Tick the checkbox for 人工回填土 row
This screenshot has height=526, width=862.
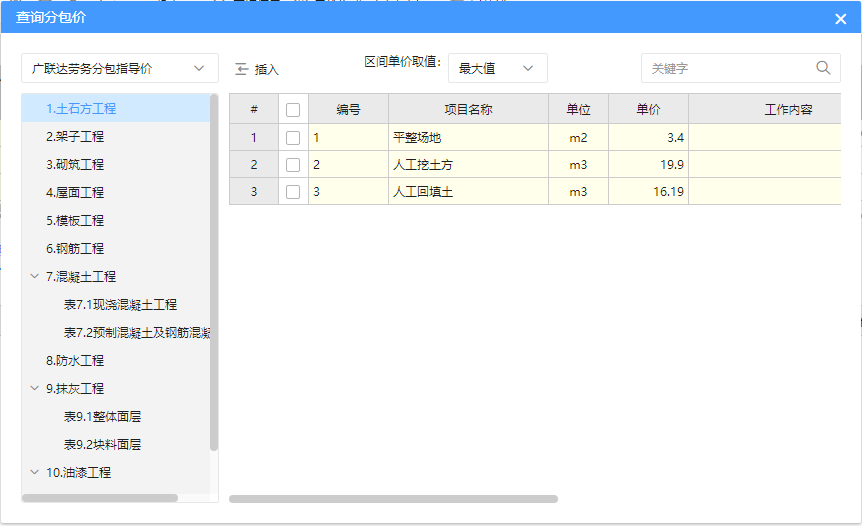[x=293, y=192]
